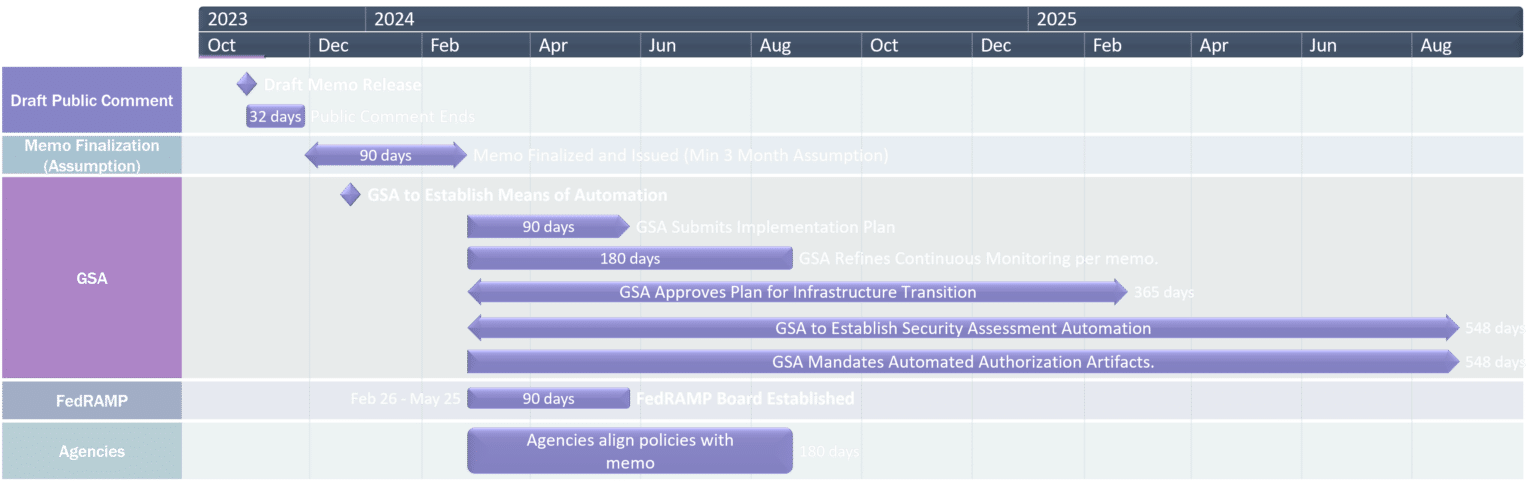This screenshot has width=1536, height=485.
Task: Select the GSA swimlane label
Action: [92, 279]
